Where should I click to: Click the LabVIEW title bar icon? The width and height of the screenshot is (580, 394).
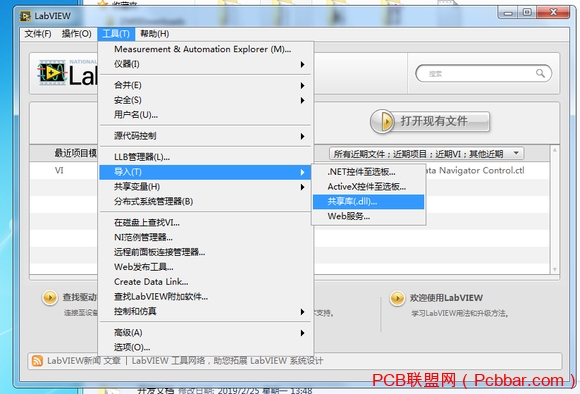[x=25, y=16]
